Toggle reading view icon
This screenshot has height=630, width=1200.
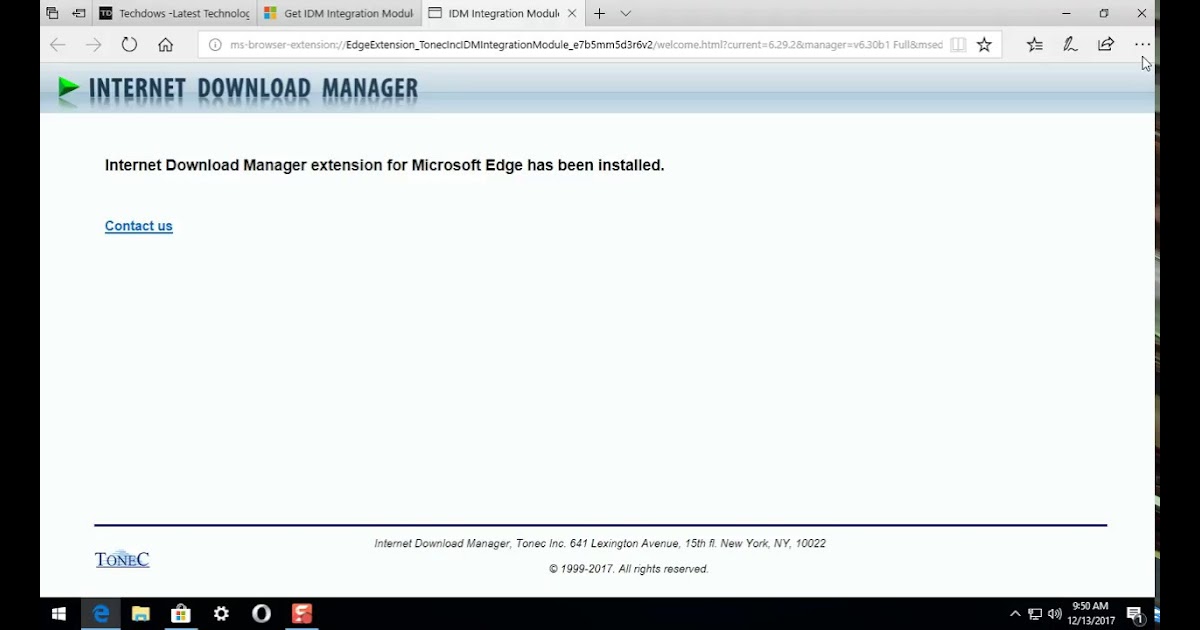point(958,45)
